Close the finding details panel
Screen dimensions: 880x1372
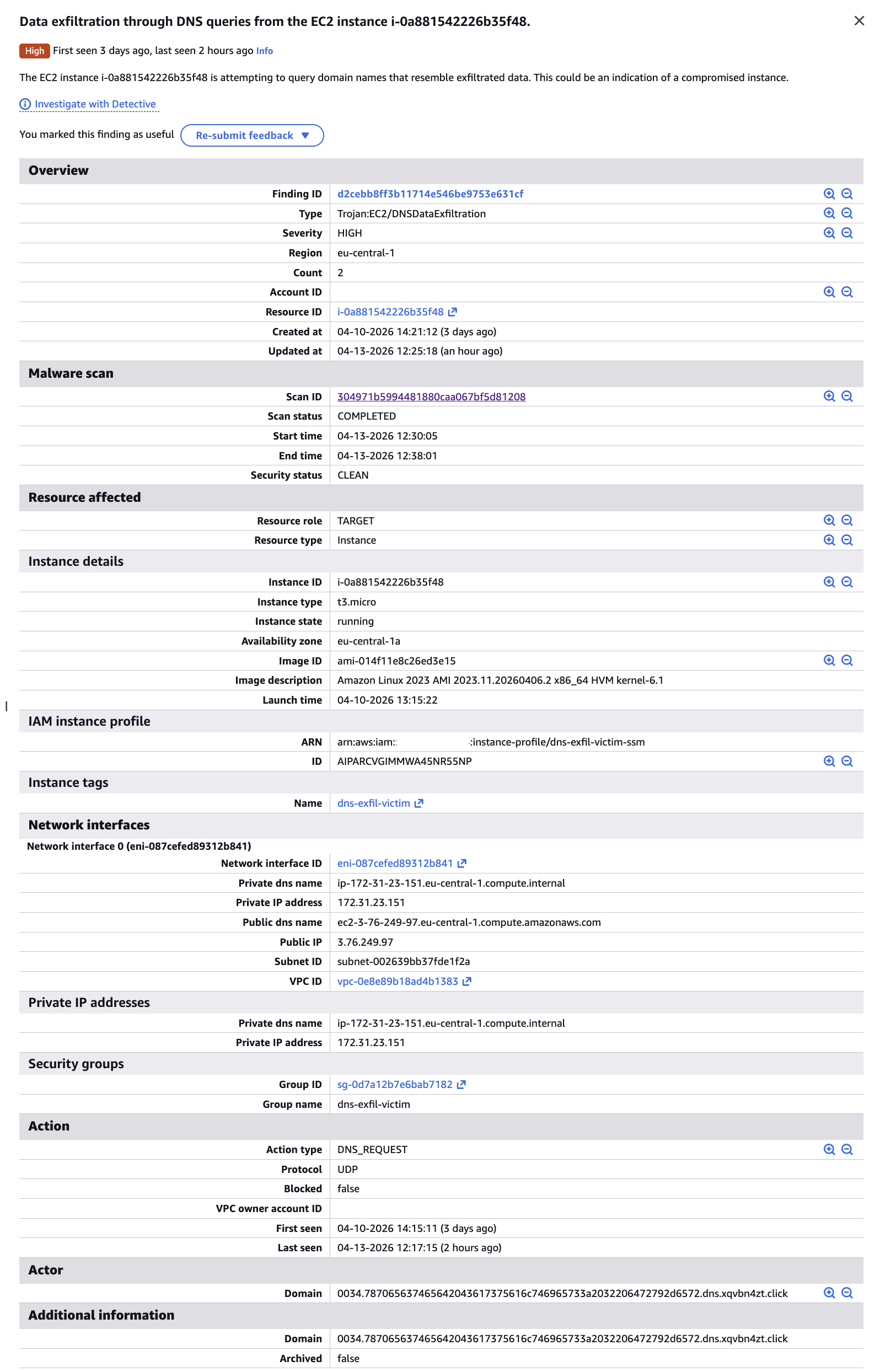point(858,21)
